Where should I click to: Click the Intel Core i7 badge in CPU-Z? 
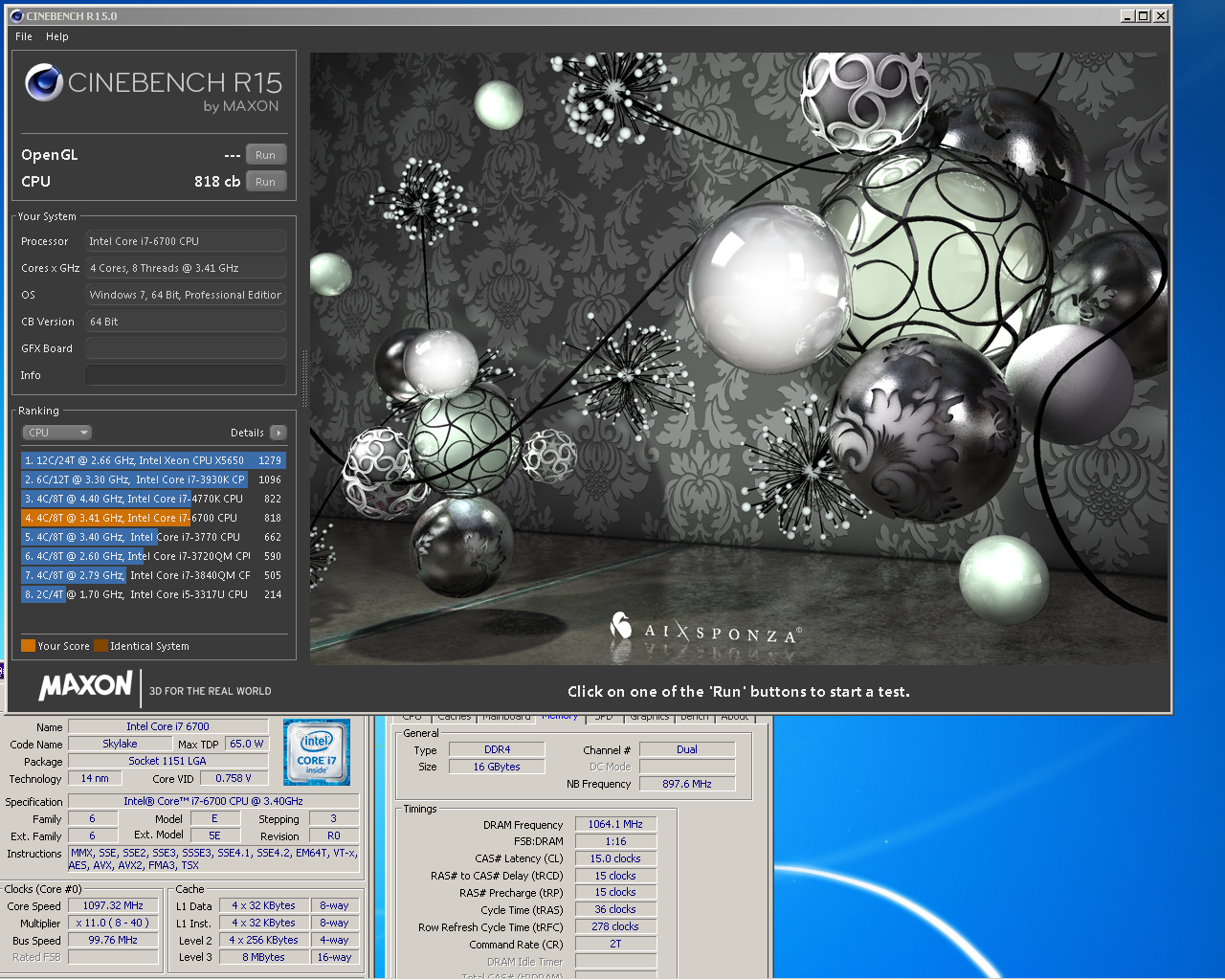pos(317,753)
